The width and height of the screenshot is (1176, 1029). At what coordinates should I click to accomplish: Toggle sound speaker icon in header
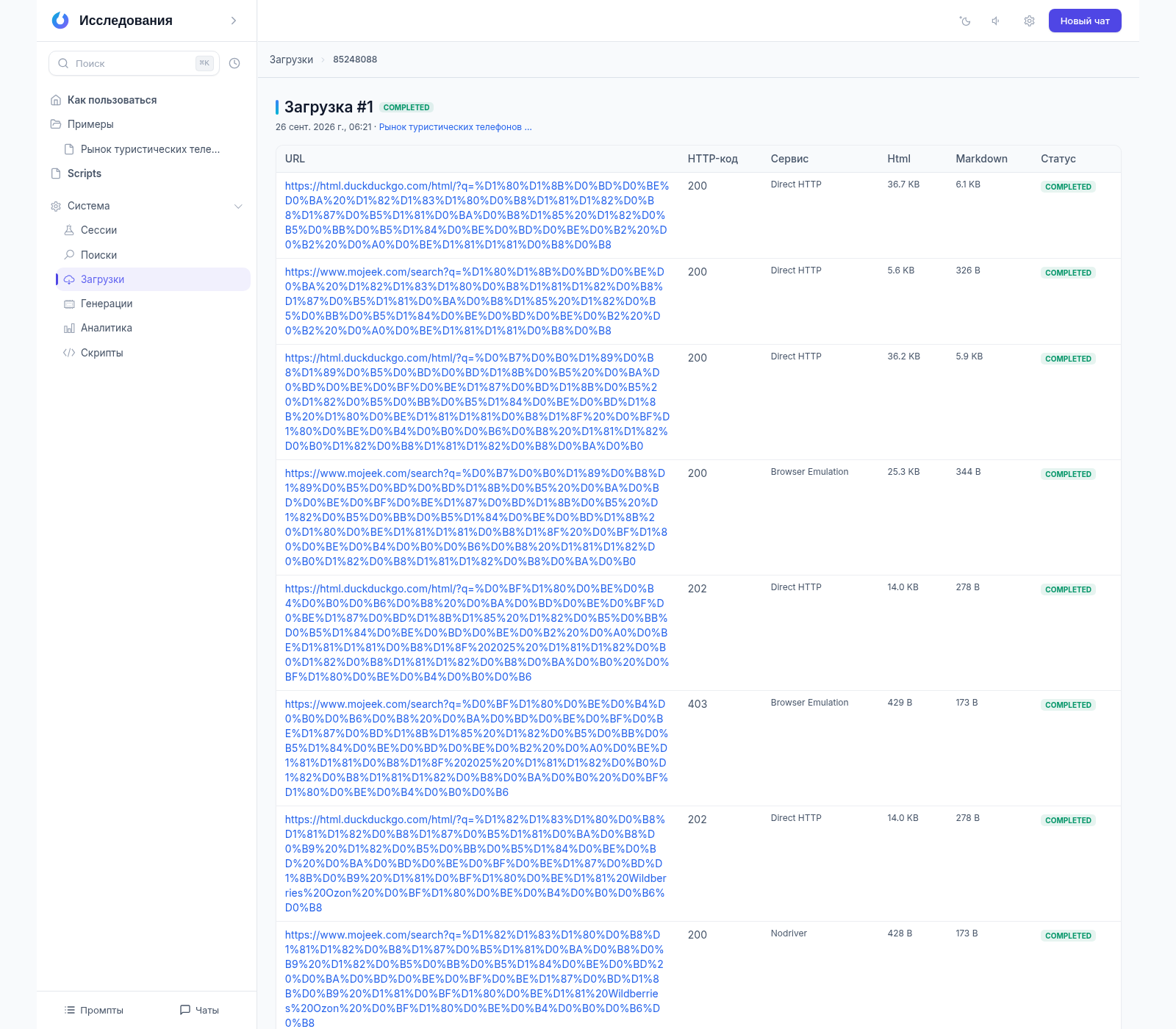996,21
